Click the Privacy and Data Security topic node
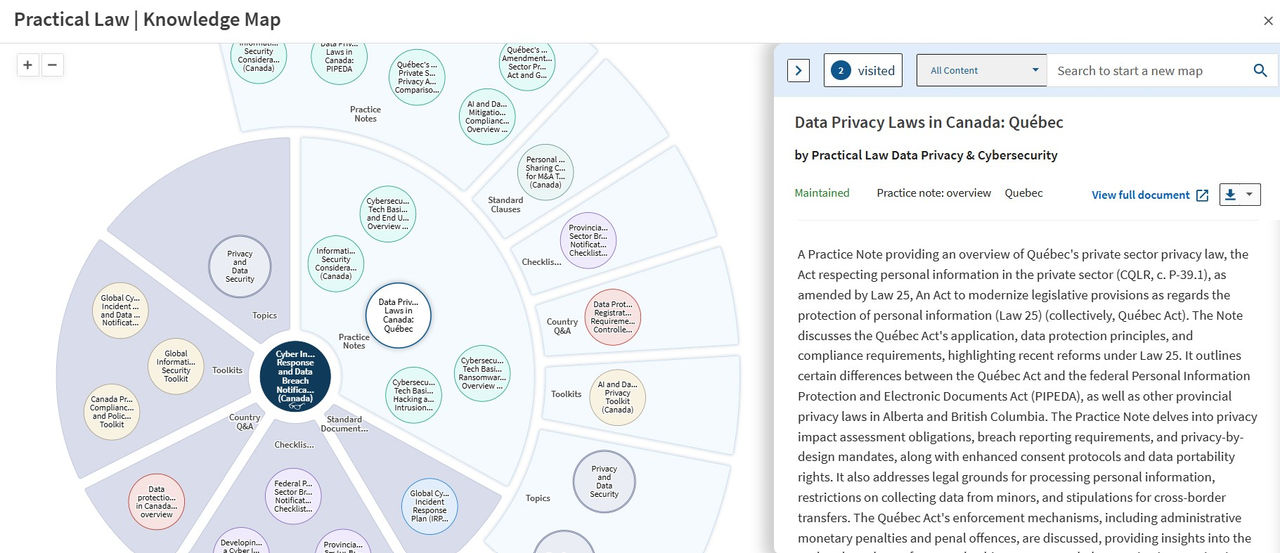 tap(240, 267)
